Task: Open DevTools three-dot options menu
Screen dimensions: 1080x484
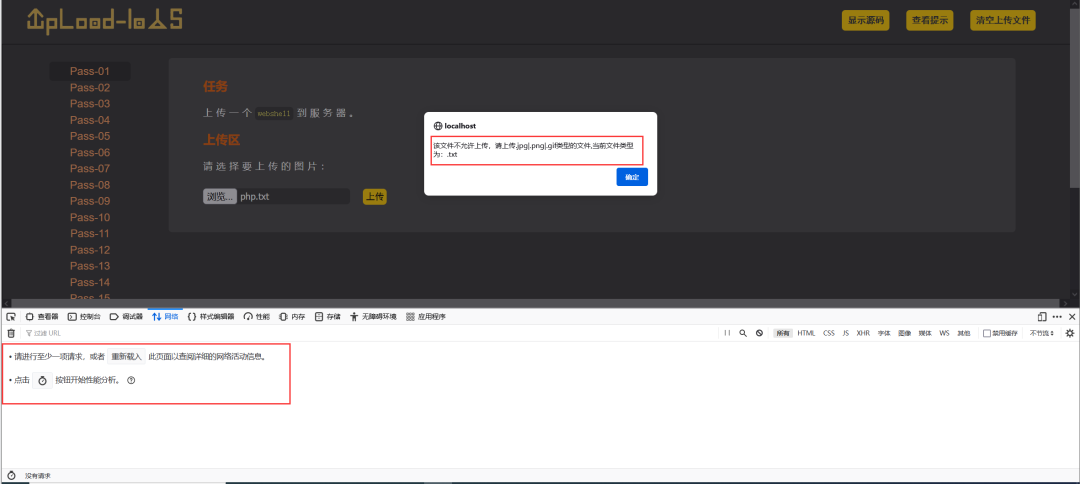Action: 1057,316
